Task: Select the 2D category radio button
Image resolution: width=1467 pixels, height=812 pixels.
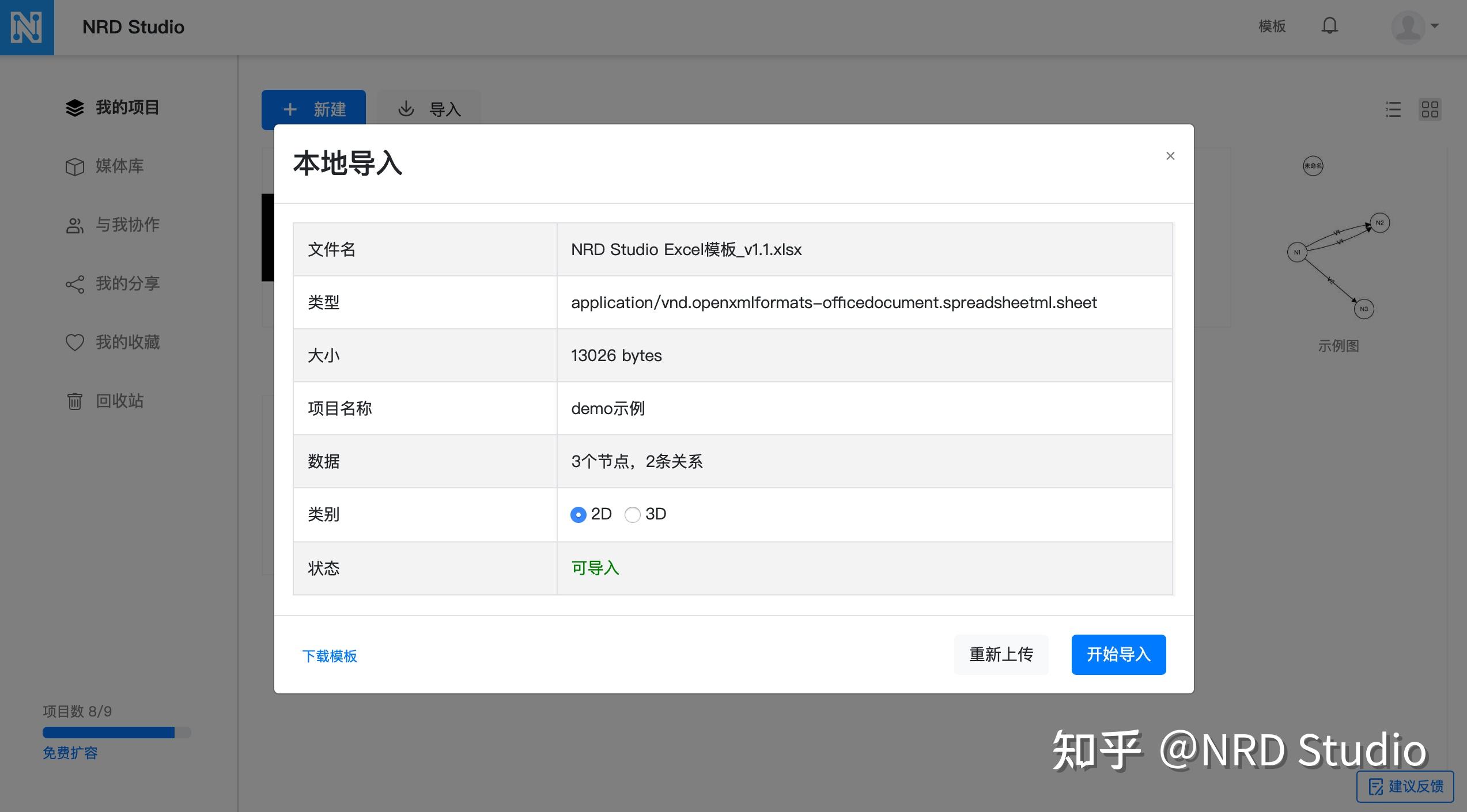Action: point(578,514)
